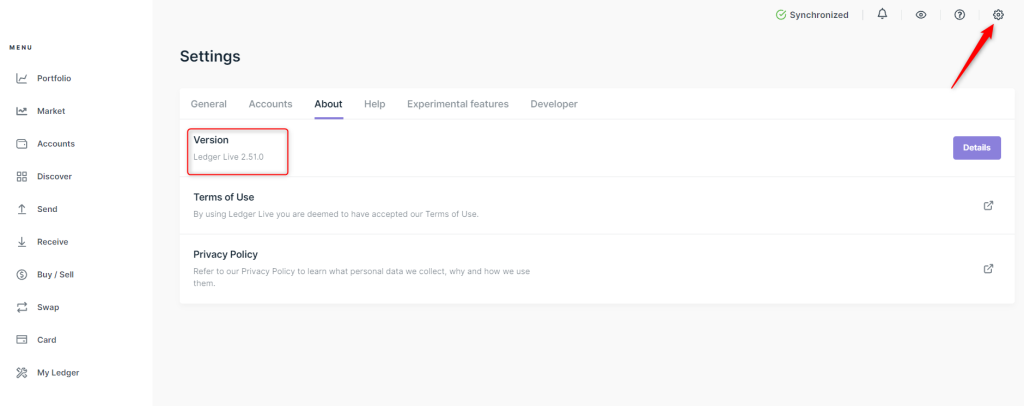Open Card in the sidebar
Viewport: 1024px width, 406px height.
point(46,340)
